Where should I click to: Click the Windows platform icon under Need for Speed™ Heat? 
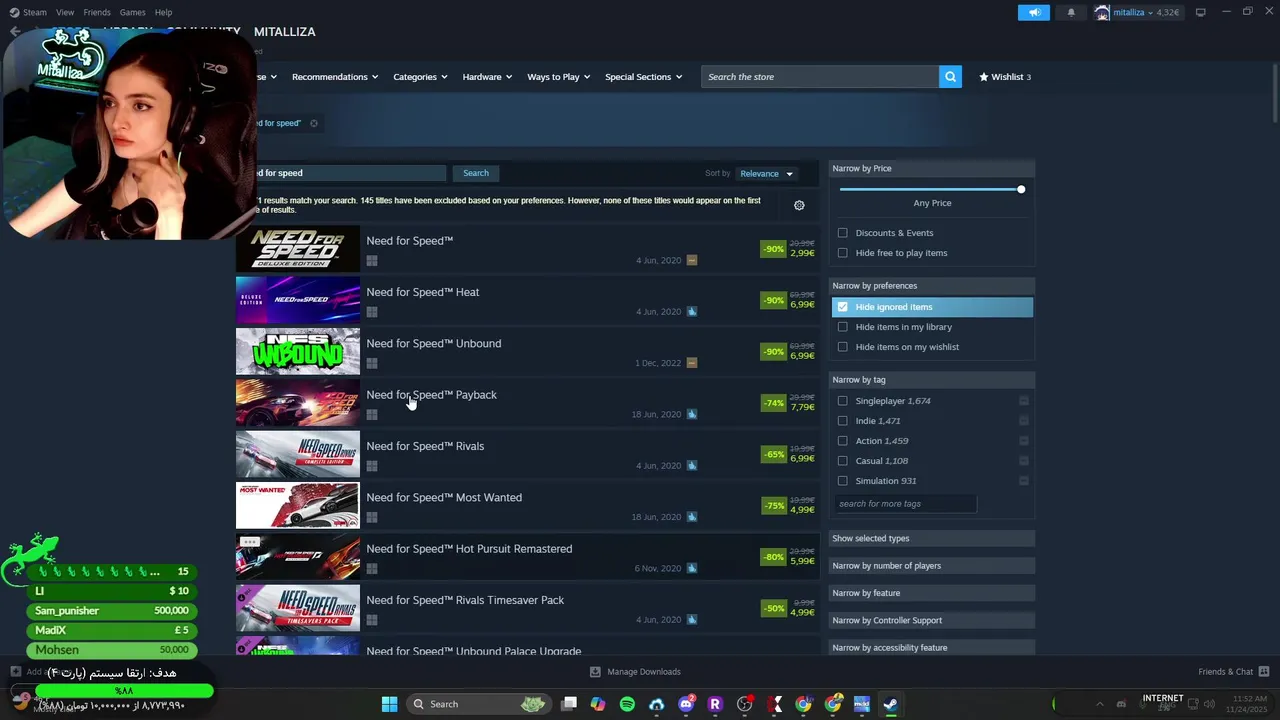pyautogui.click(x=372, y=312)
